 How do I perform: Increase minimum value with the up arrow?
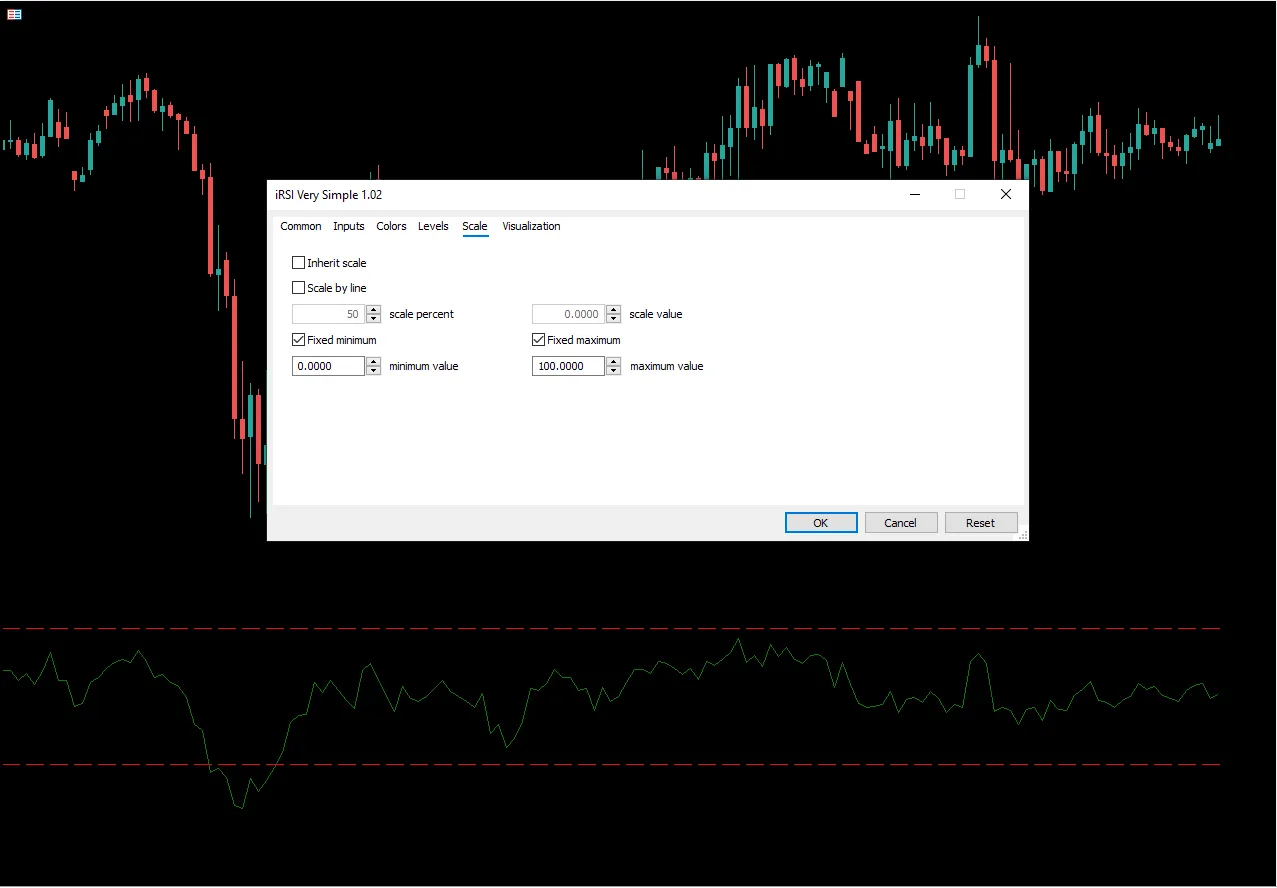[374, 361]
